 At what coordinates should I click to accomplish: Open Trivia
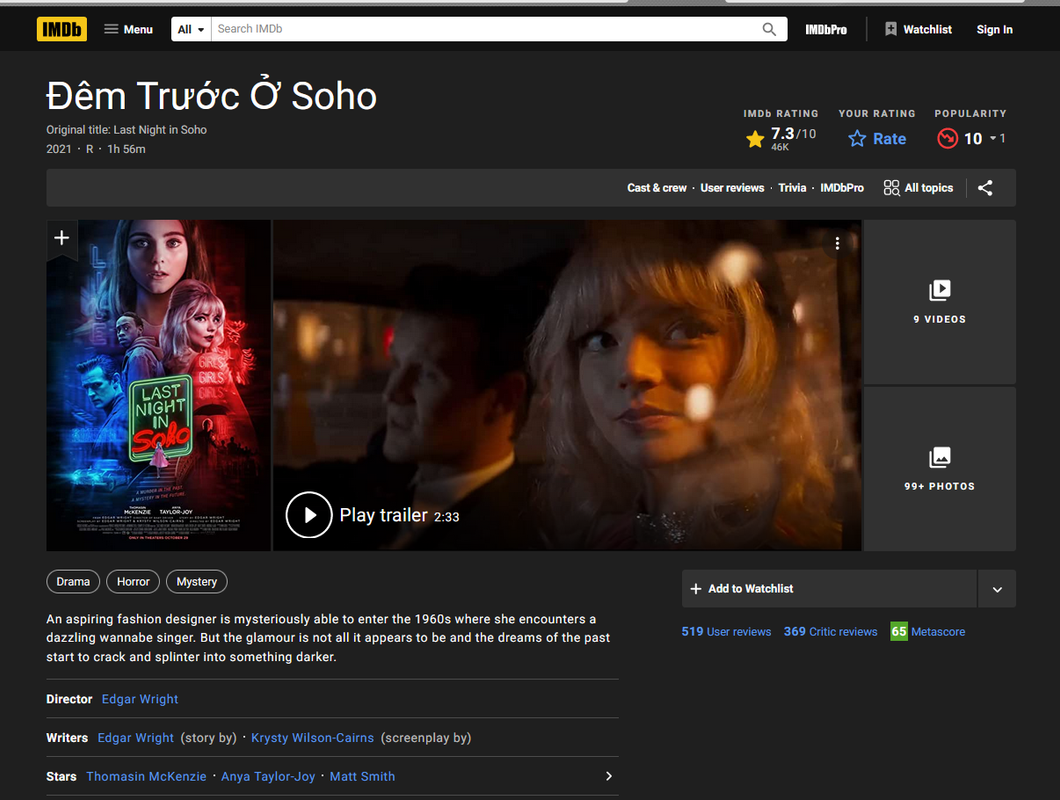792,188
